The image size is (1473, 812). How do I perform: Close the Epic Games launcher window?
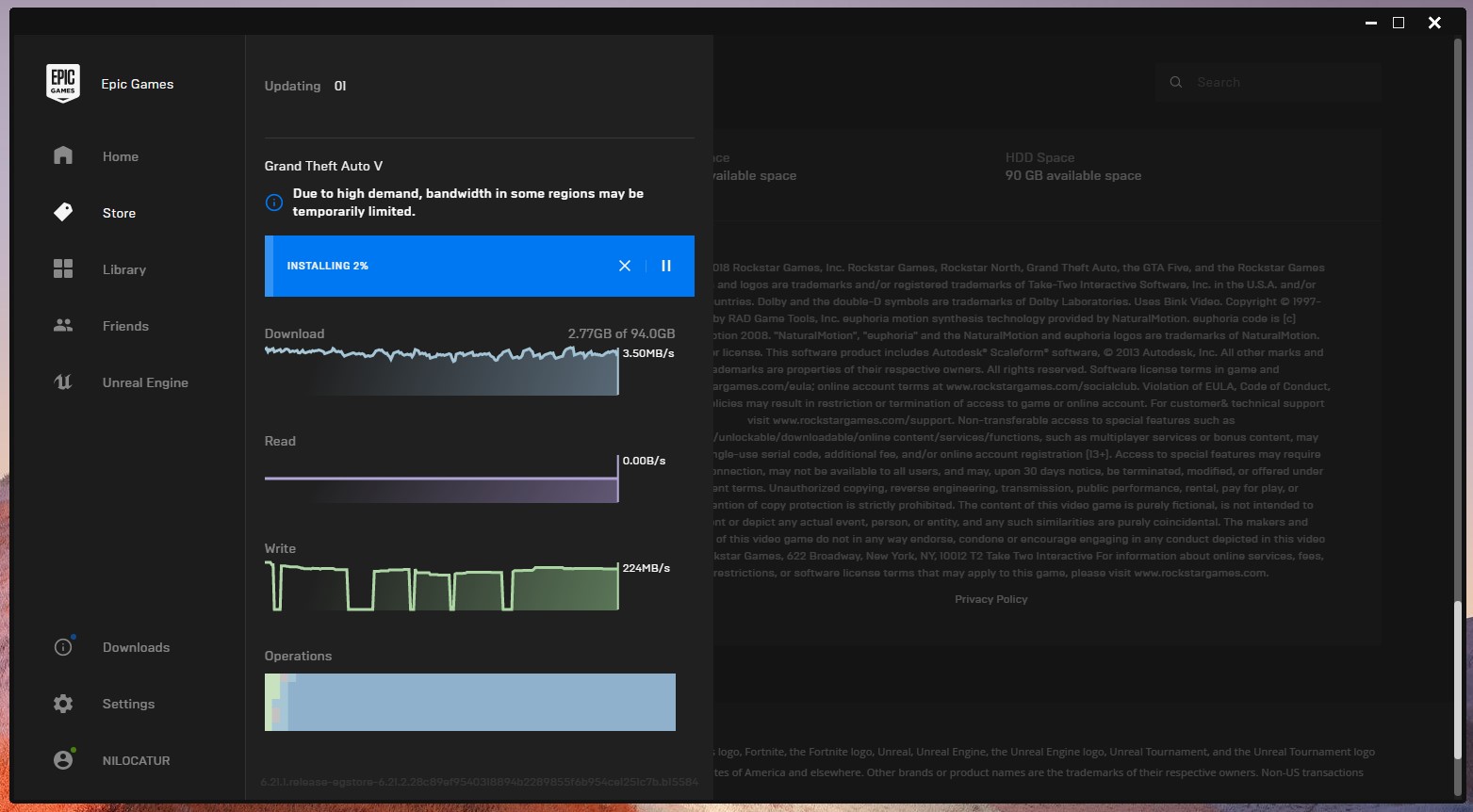(x=1434, y=23)
